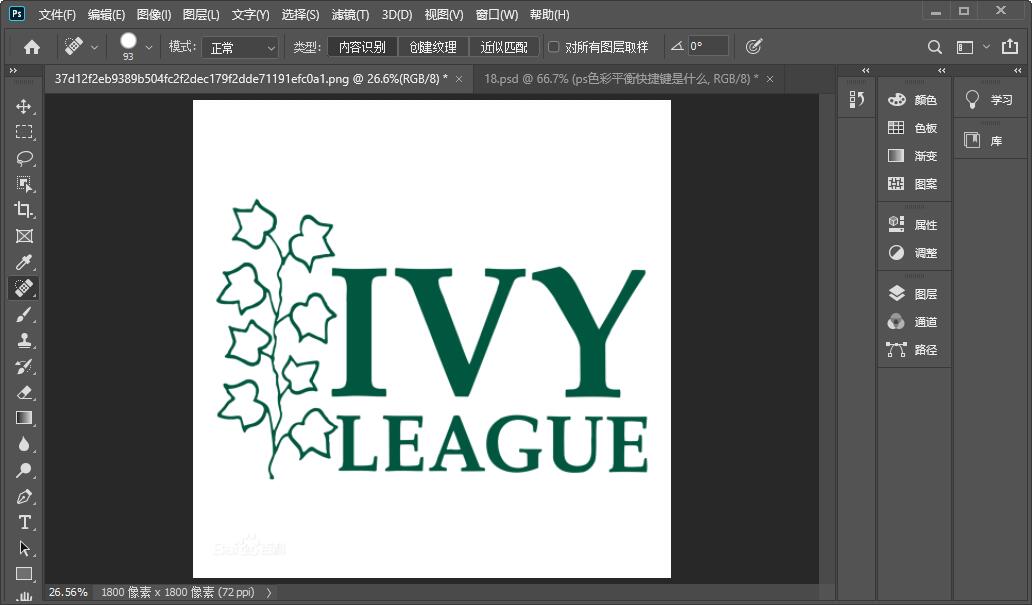Select the Rectangular Marquee tool

click(x=24, y=132)
